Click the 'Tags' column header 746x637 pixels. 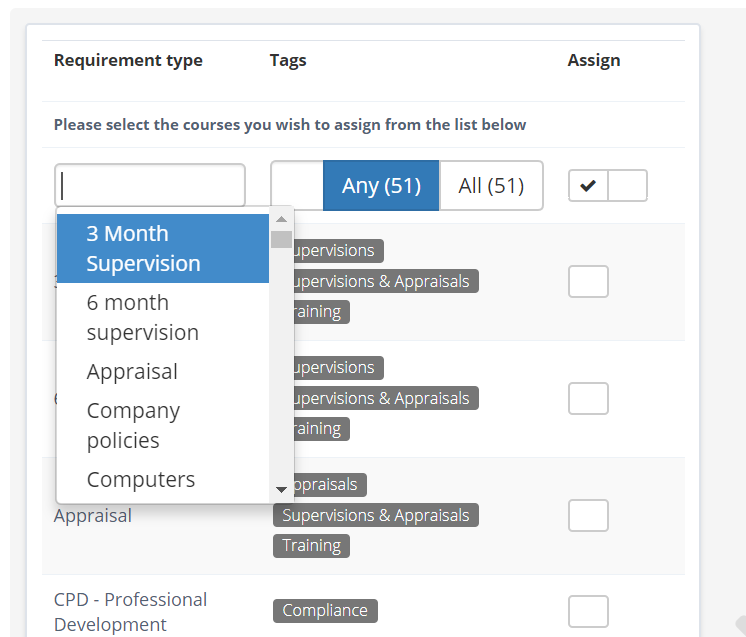[x=288, y=60]
